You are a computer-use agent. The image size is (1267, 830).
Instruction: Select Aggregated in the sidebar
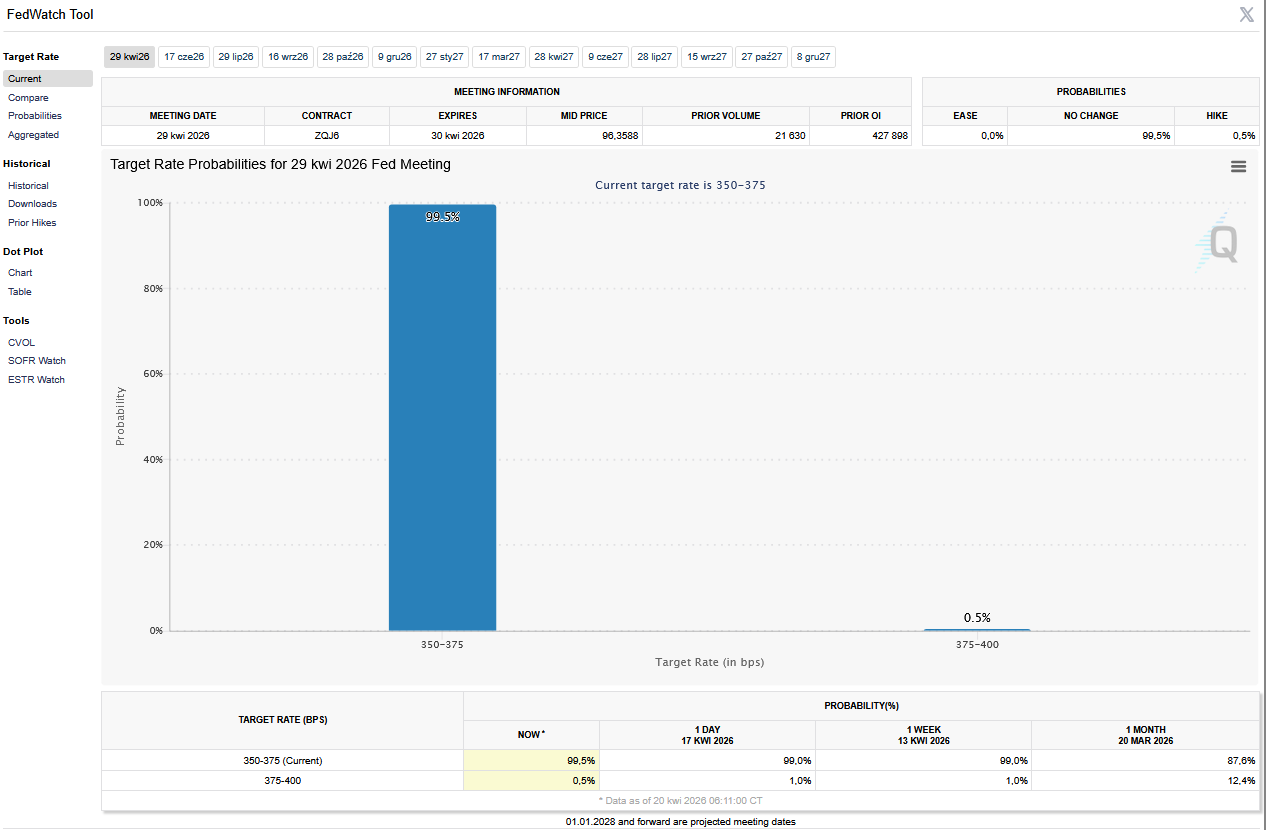pyautogui.click(x=33, y=135)
